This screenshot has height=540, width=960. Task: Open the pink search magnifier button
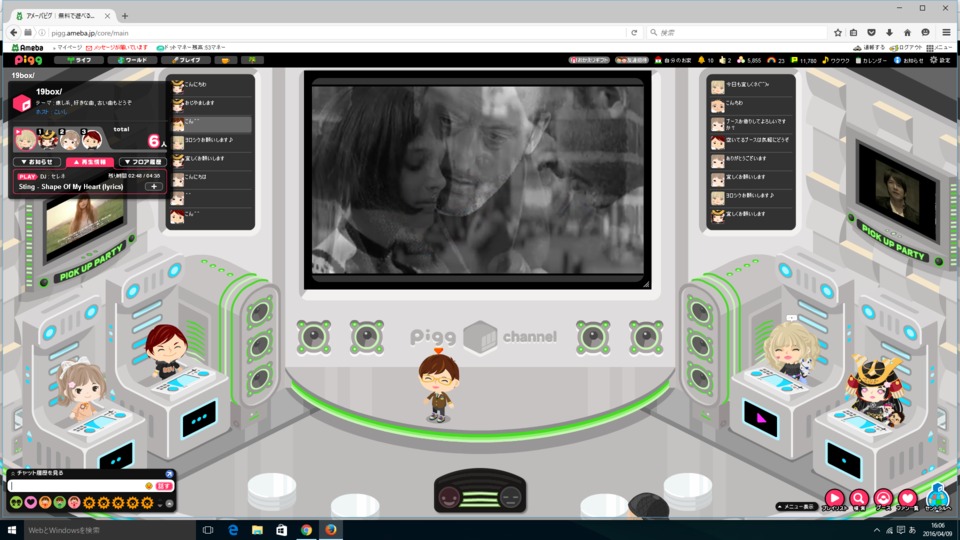[858, 500]
